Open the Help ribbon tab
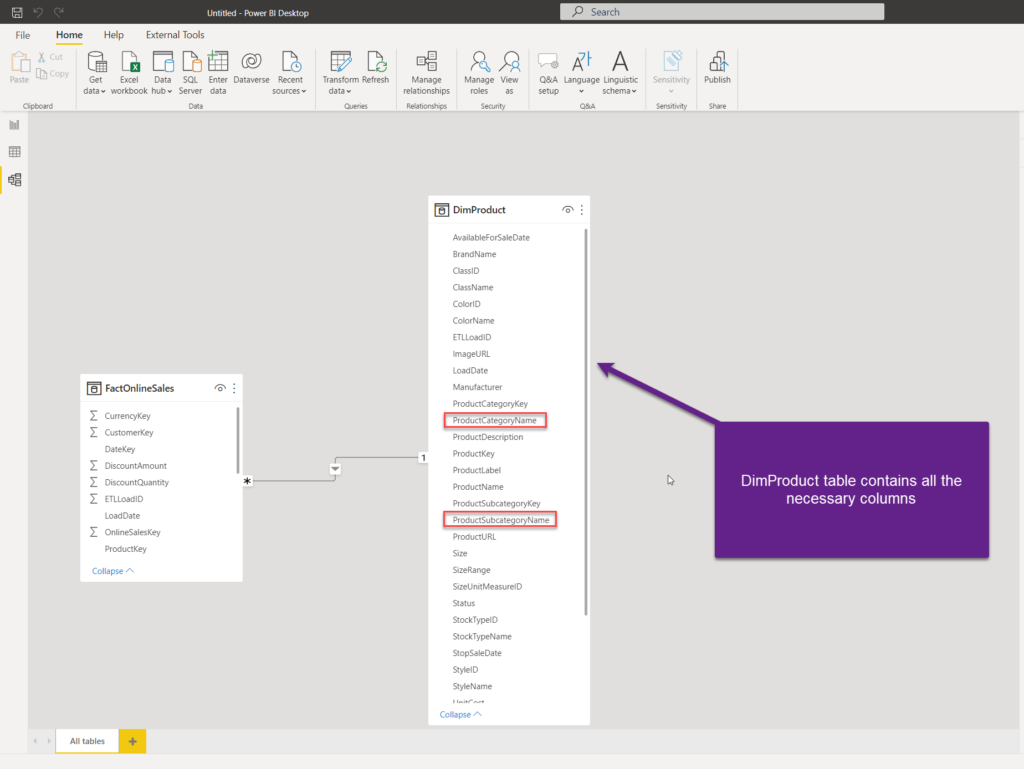 (114, 35)
